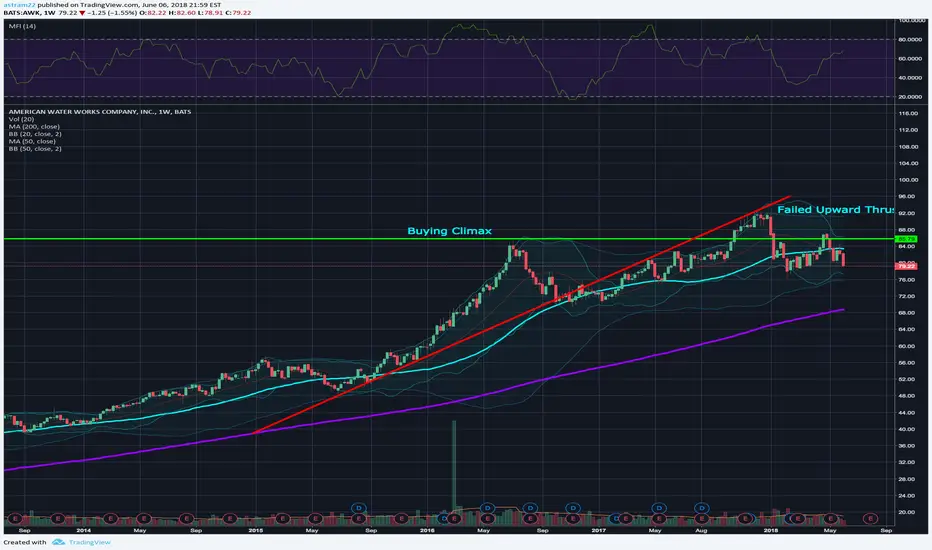Select the MA (50, close) indicator label
The width and height of the screenshot is (932, 550).
pos(32,141)
